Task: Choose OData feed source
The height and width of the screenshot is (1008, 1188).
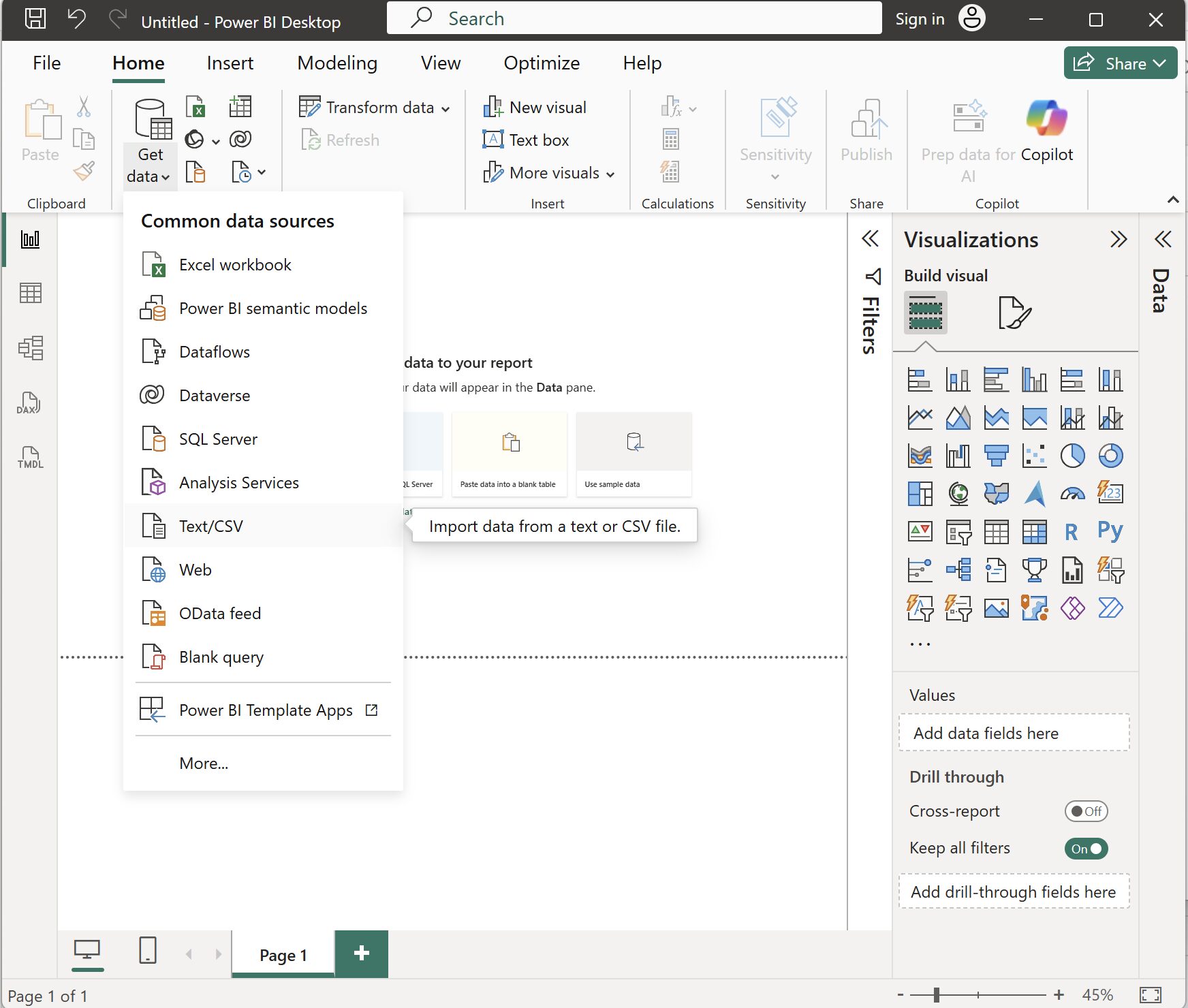Action: pyautogui.click(x=263, y=613)
